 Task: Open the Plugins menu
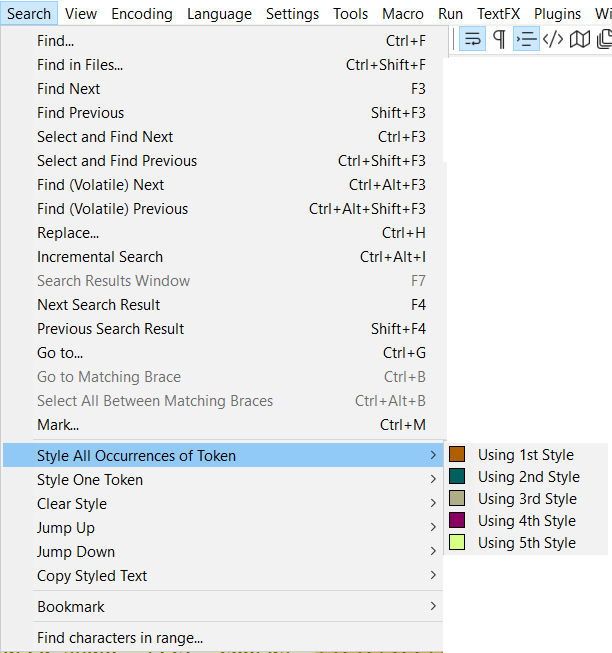557,13
